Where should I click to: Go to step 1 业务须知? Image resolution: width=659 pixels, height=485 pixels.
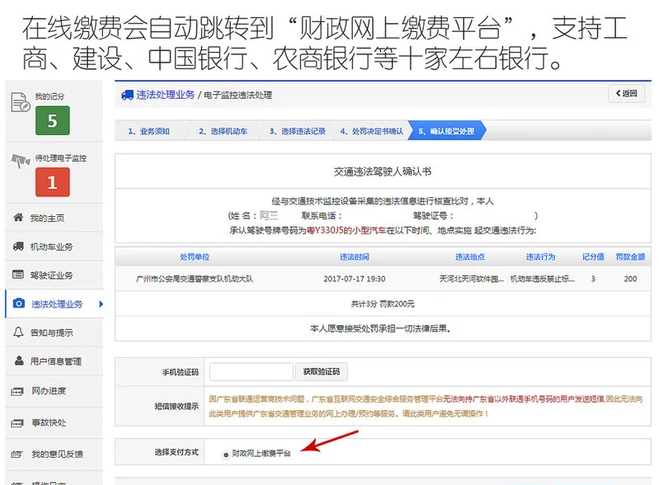tap(149, 131)
